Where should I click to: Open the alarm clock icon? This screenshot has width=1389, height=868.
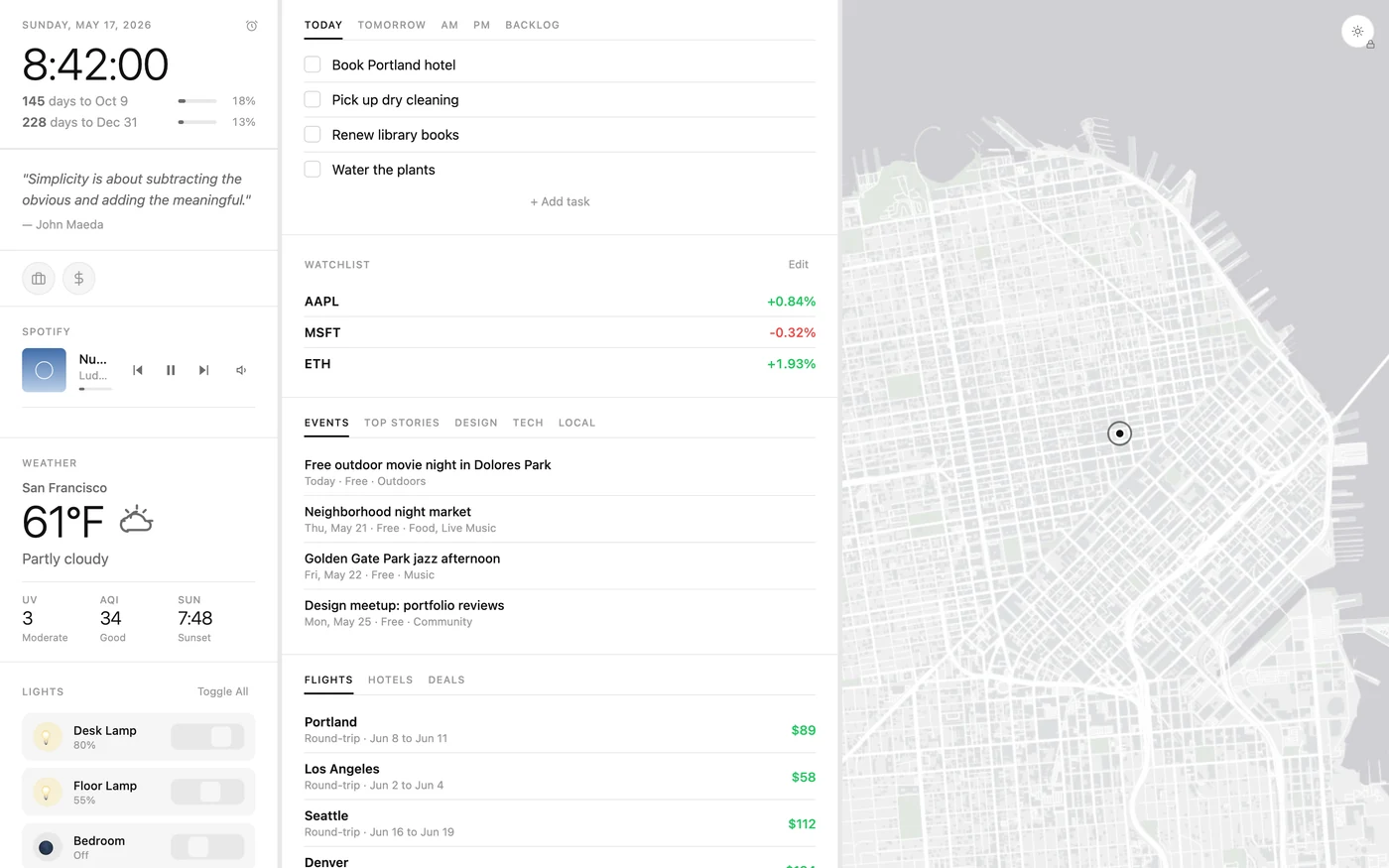[x=252, y=26]
